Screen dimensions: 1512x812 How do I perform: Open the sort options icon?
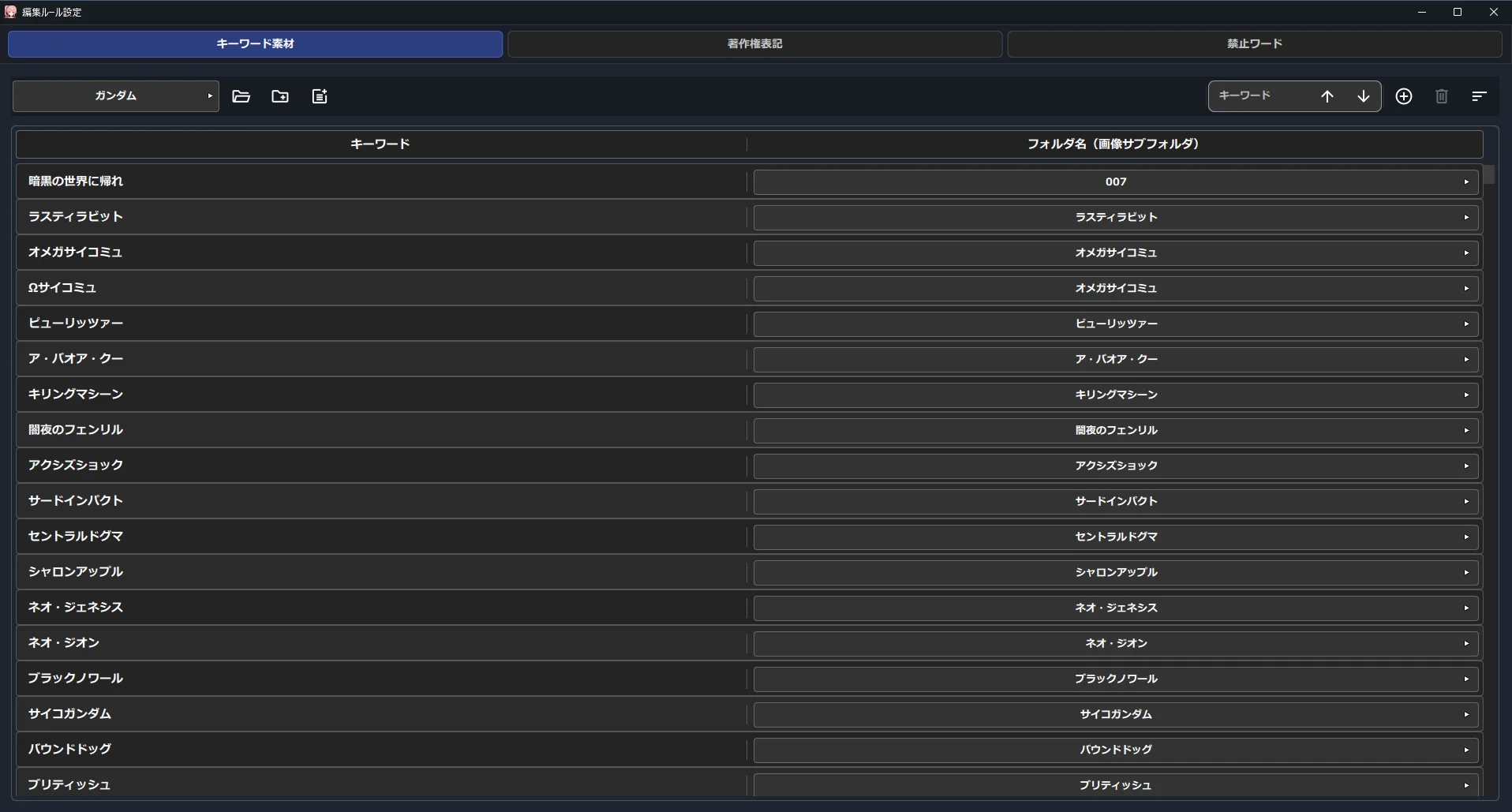(x=1480, y=96)
